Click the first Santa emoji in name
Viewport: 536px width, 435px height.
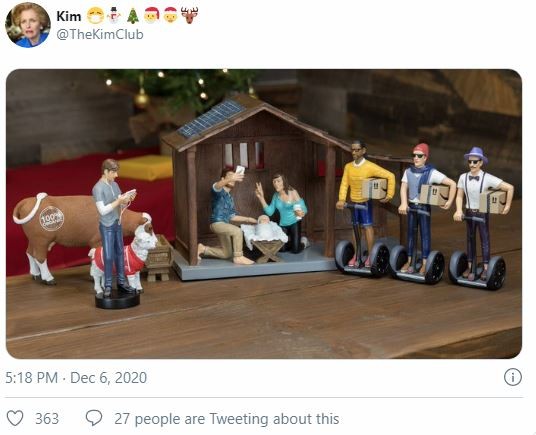tap(152, 16)
